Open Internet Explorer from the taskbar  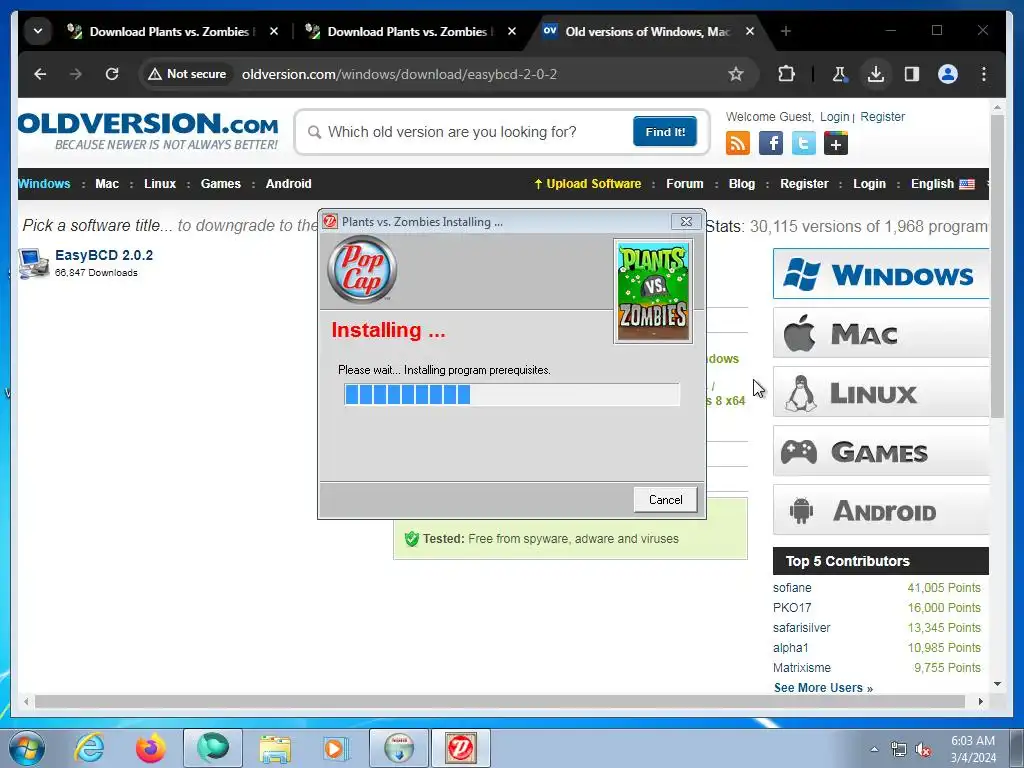[x=89, y=748]
